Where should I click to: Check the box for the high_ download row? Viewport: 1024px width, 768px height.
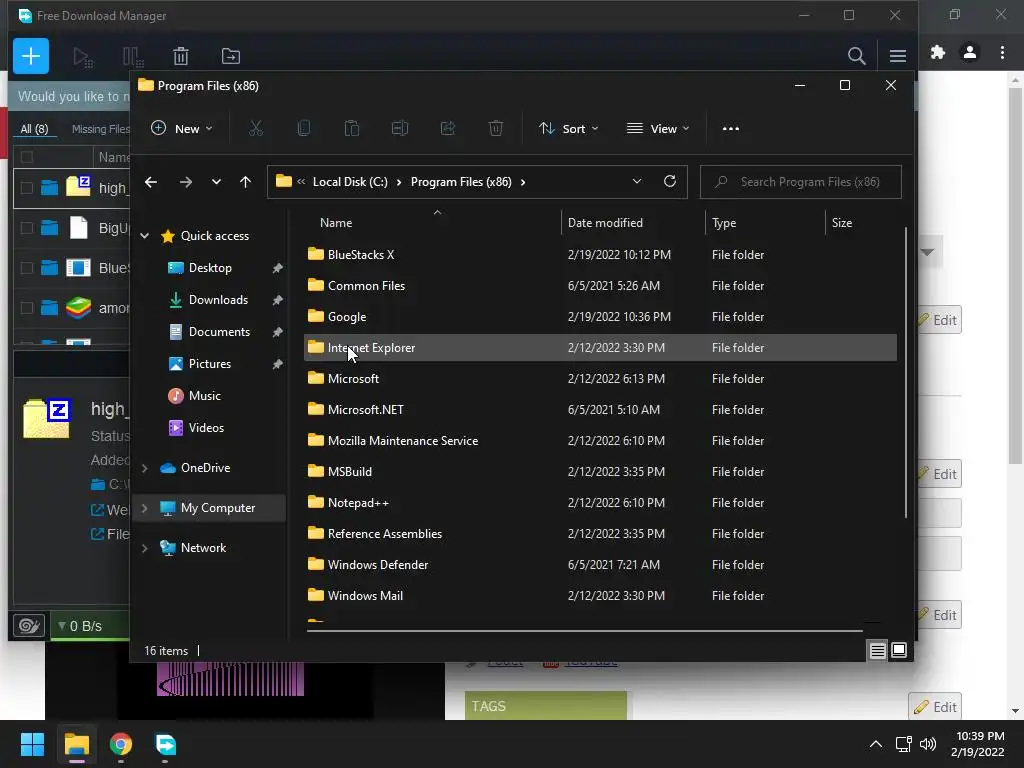(x=27, y=188)
